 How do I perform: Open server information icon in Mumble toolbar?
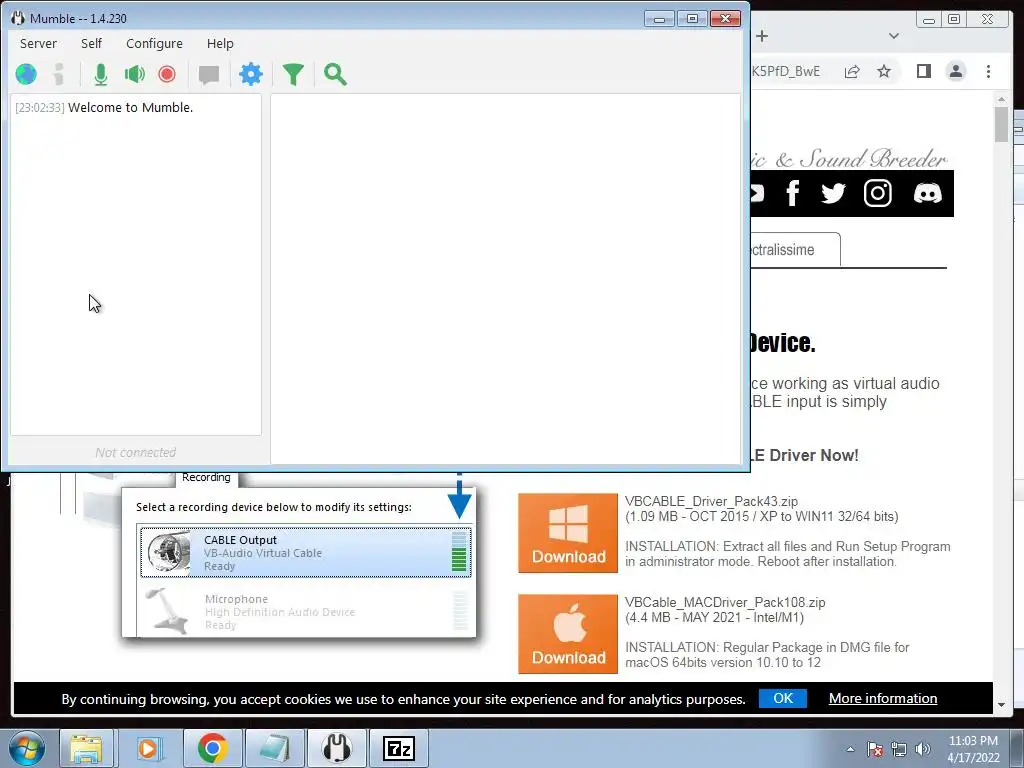pos(59,74)
